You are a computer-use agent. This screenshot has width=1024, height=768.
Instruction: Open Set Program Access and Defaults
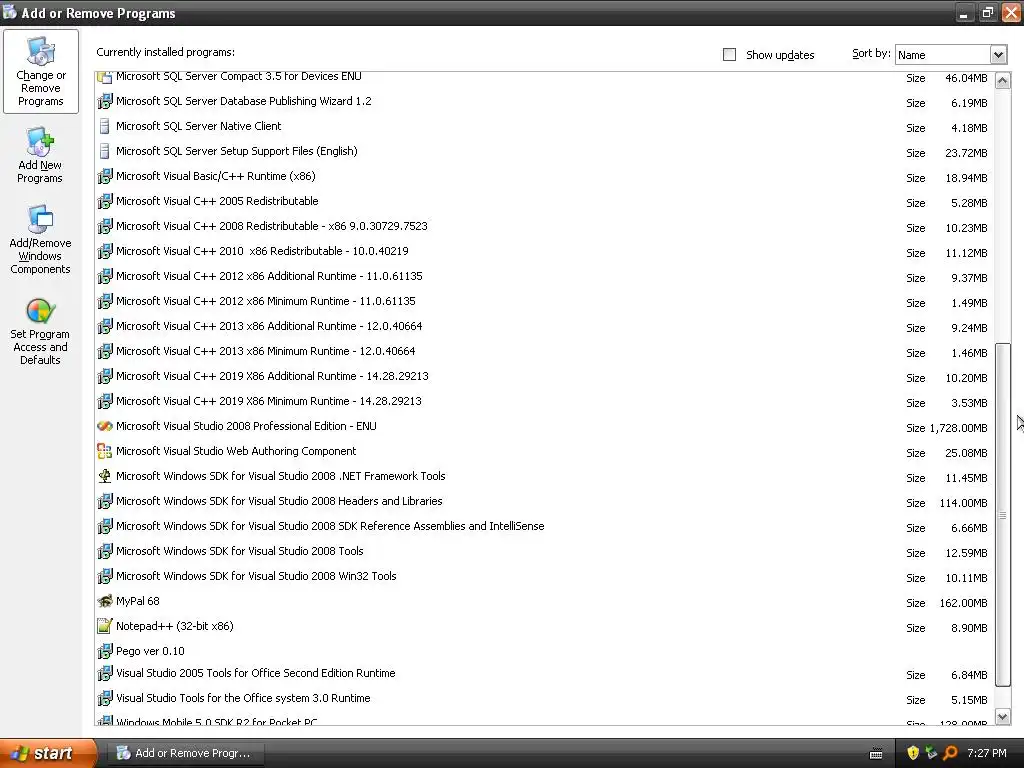[40, 331]
